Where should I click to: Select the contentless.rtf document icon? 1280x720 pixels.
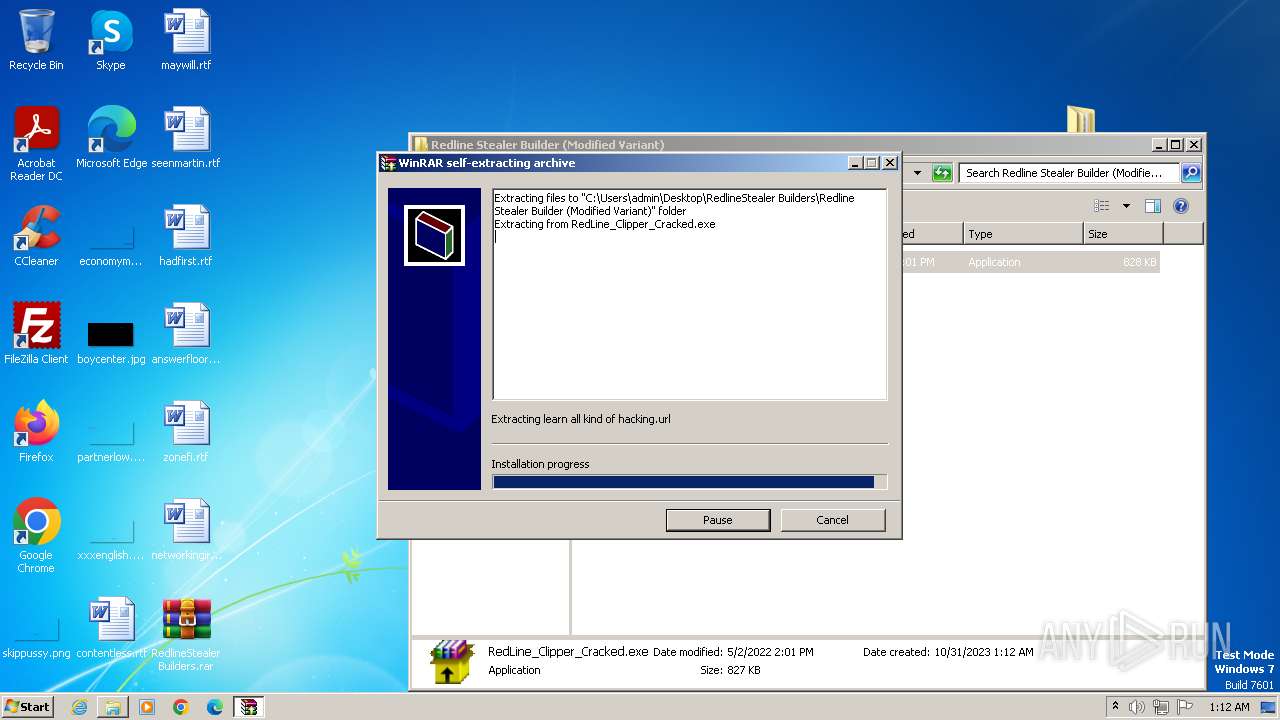(111, 627)
